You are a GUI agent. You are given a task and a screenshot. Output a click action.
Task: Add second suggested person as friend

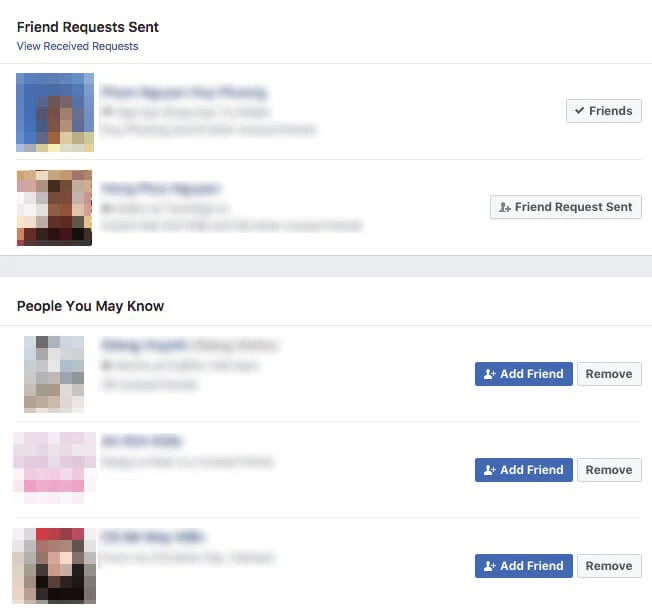tap(524, 470)
